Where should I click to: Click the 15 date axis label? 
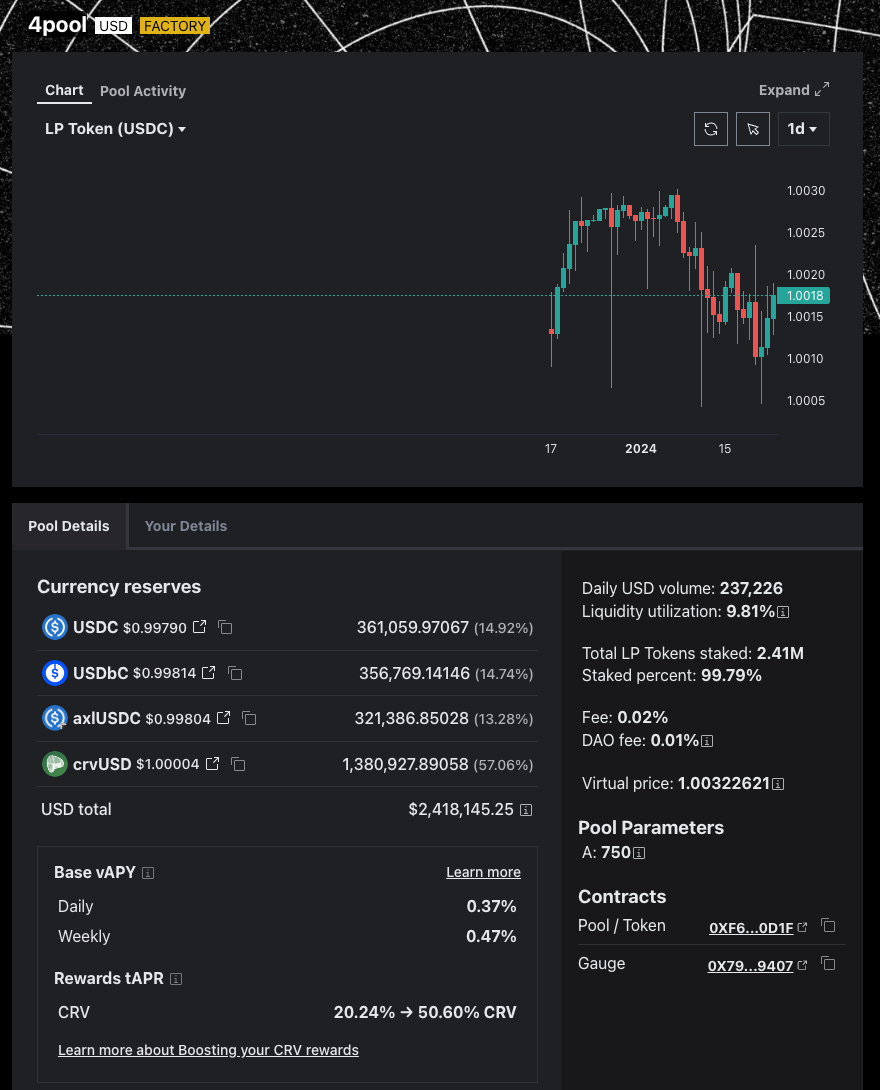coord(724,449)
